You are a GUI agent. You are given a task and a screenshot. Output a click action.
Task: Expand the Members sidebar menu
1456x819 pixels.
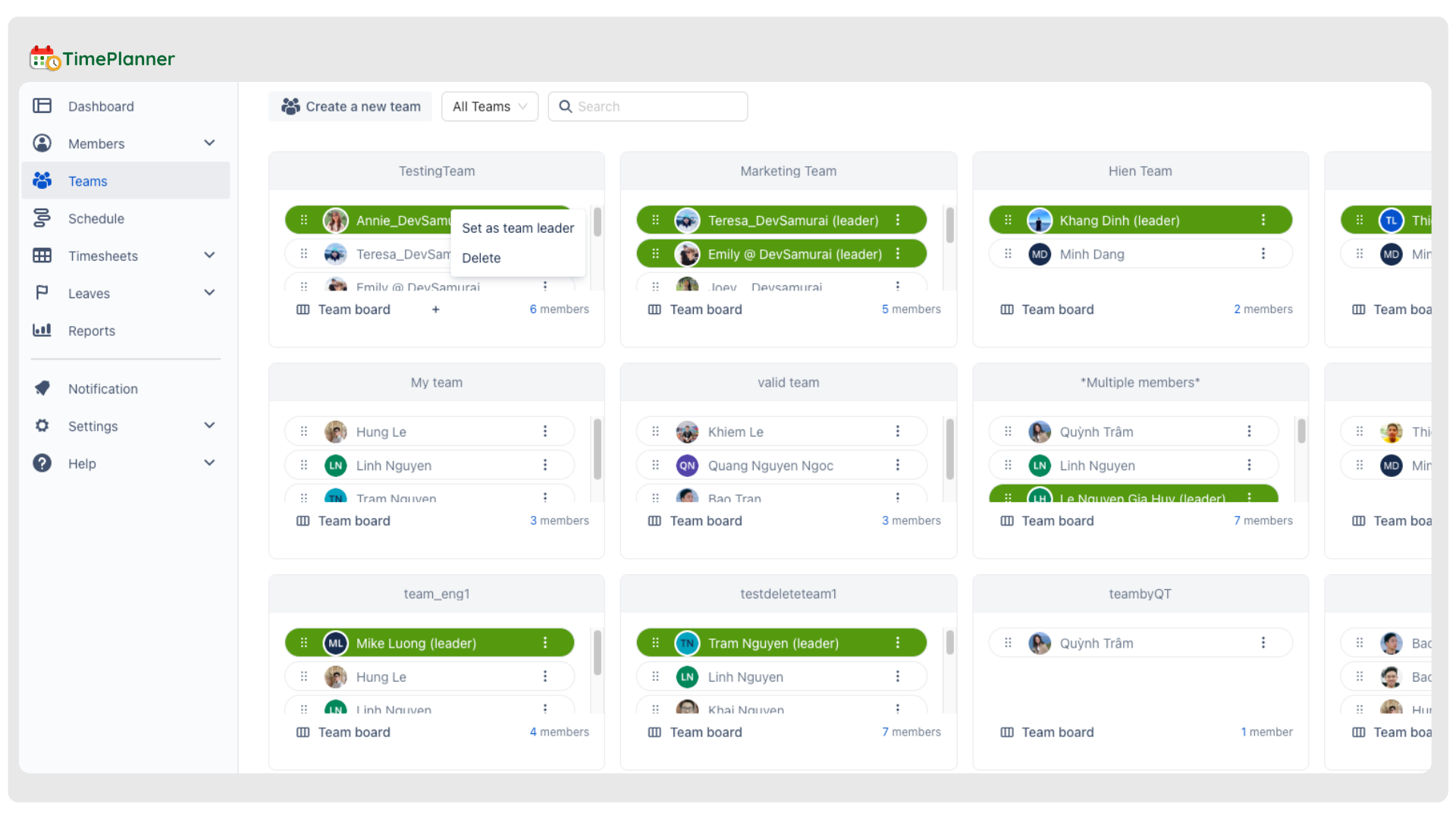209,143
